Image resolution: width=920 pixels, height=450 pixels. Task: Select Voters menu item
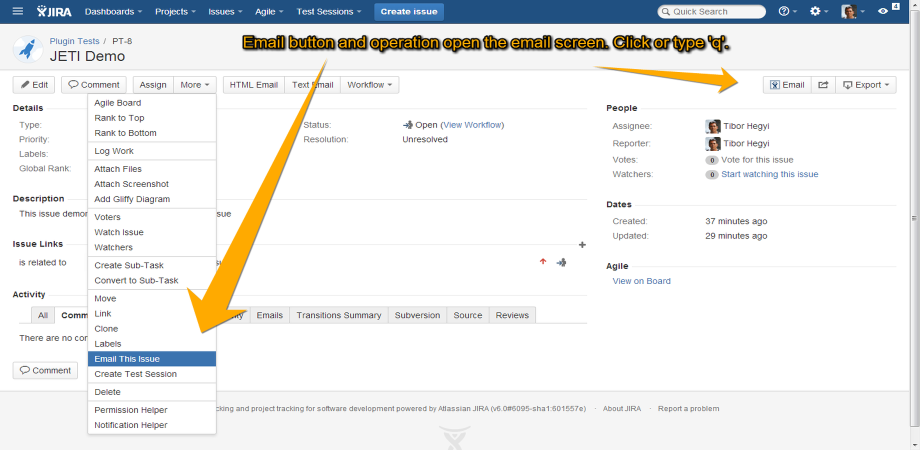(x=152, y=217)
